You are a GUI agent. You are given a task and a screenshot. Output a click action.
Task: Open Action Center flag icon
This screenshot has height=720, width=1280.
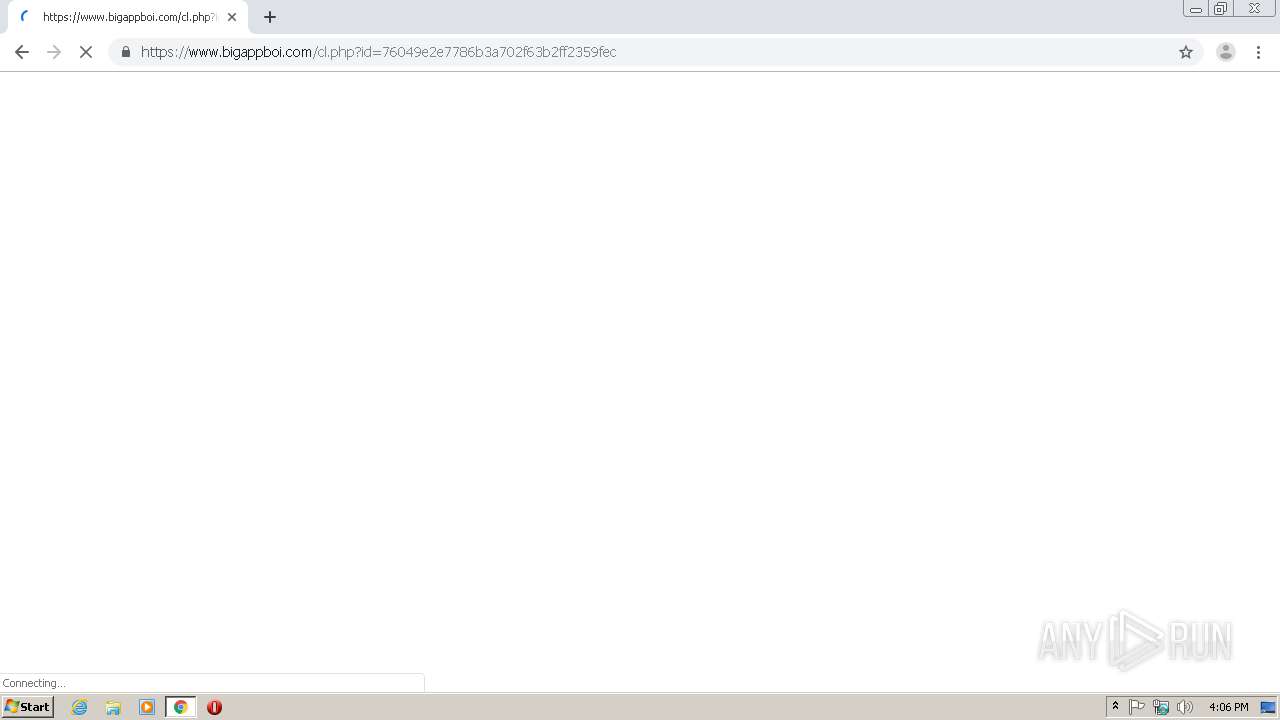(1137, 707)
